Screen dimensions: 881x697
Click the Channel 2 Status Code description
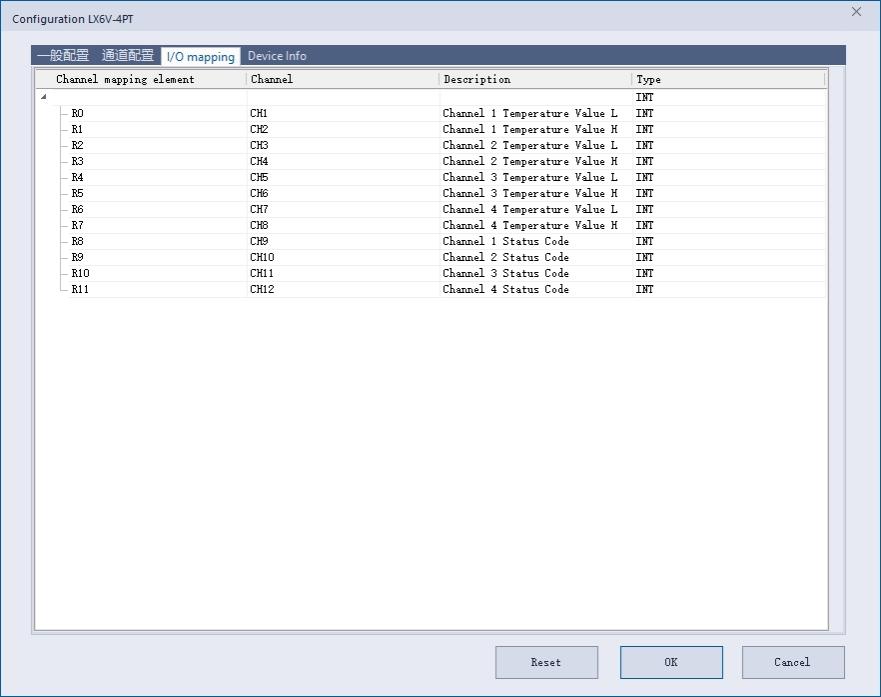pos(505,258)
